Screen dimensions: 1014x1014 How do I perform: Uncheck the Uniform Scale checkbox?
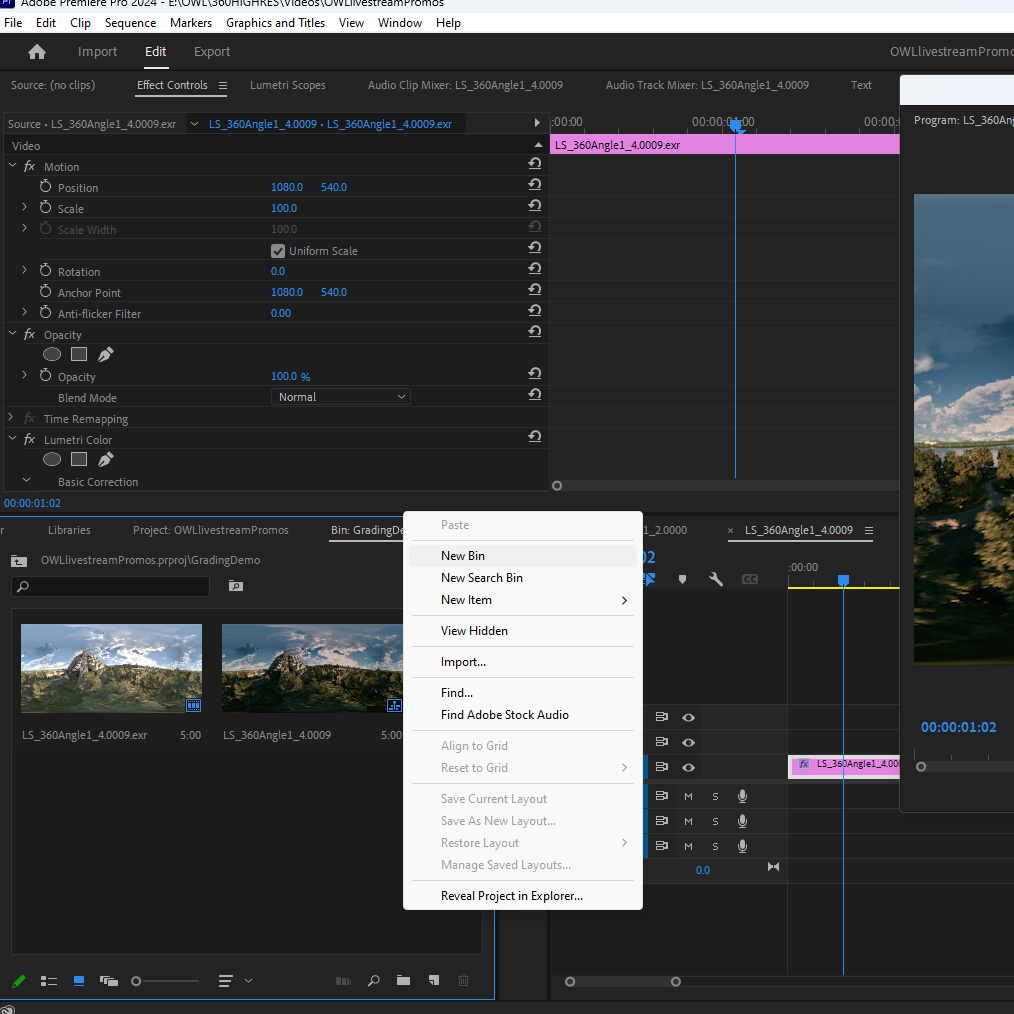(278, 251)
